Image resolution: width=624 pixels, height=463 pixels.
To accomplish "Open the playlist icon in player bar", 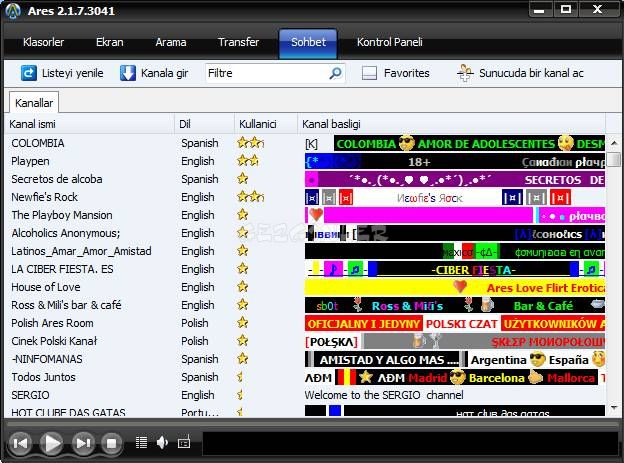I will [x=141, y=442].
